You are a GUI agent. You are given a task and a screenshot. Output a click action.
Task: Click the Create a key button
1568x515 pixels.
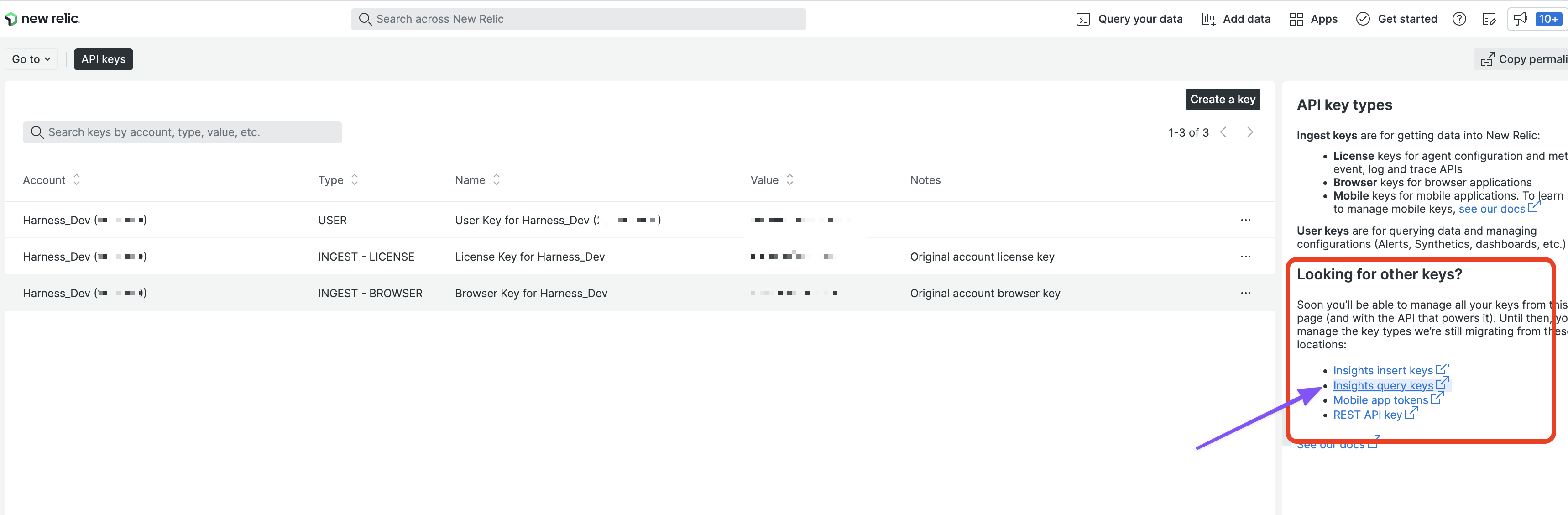1222,99
